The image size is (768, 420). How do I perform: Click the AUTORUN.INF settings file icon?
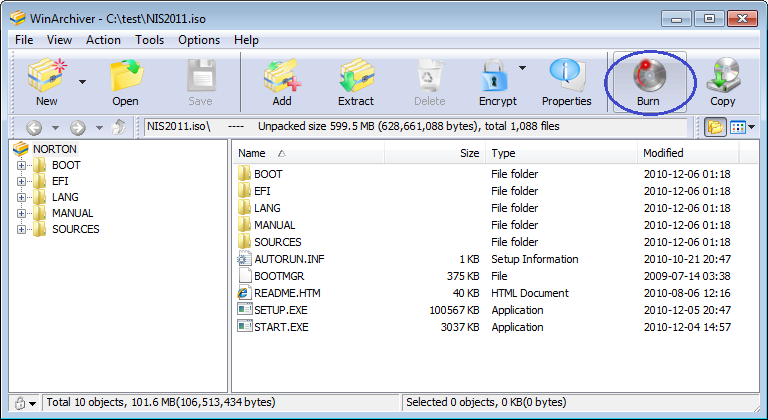(244, 259)
